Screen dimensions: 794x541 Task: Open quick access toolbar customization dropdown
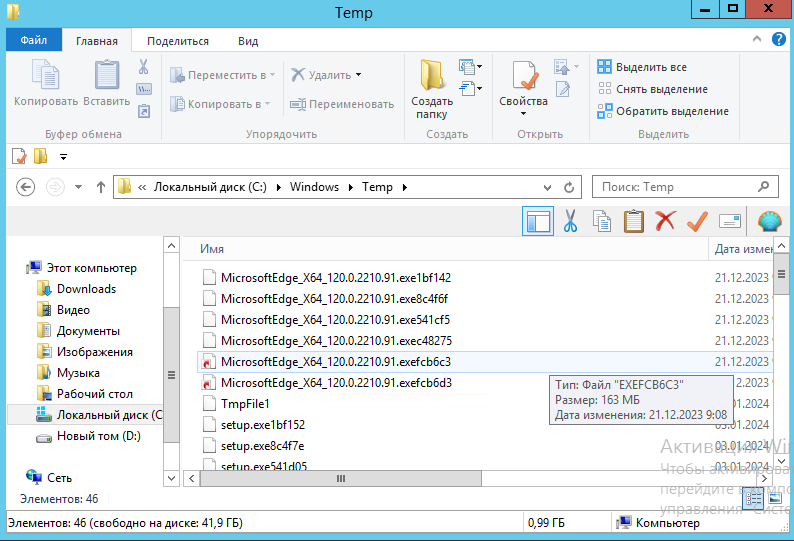tap(63, 157)
